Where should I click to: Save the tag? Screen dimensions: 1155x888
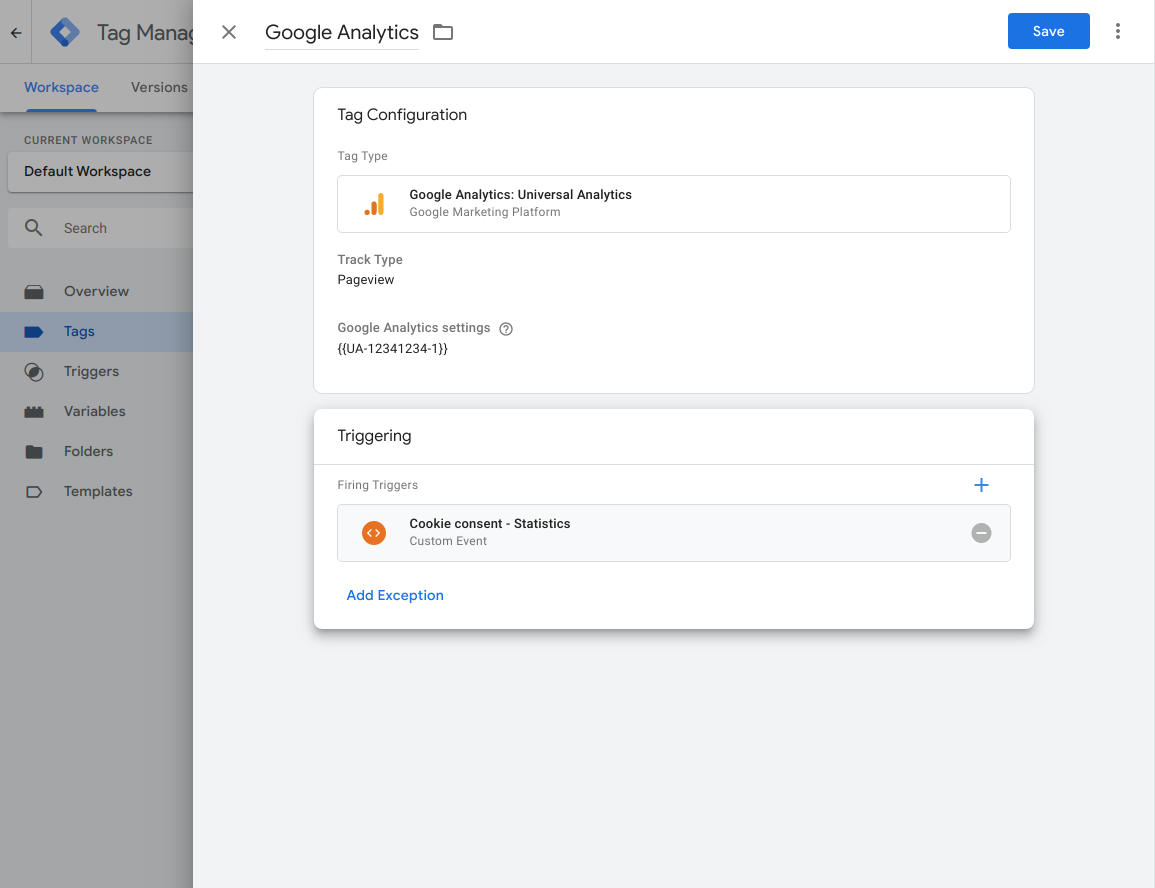[1048, 31]
